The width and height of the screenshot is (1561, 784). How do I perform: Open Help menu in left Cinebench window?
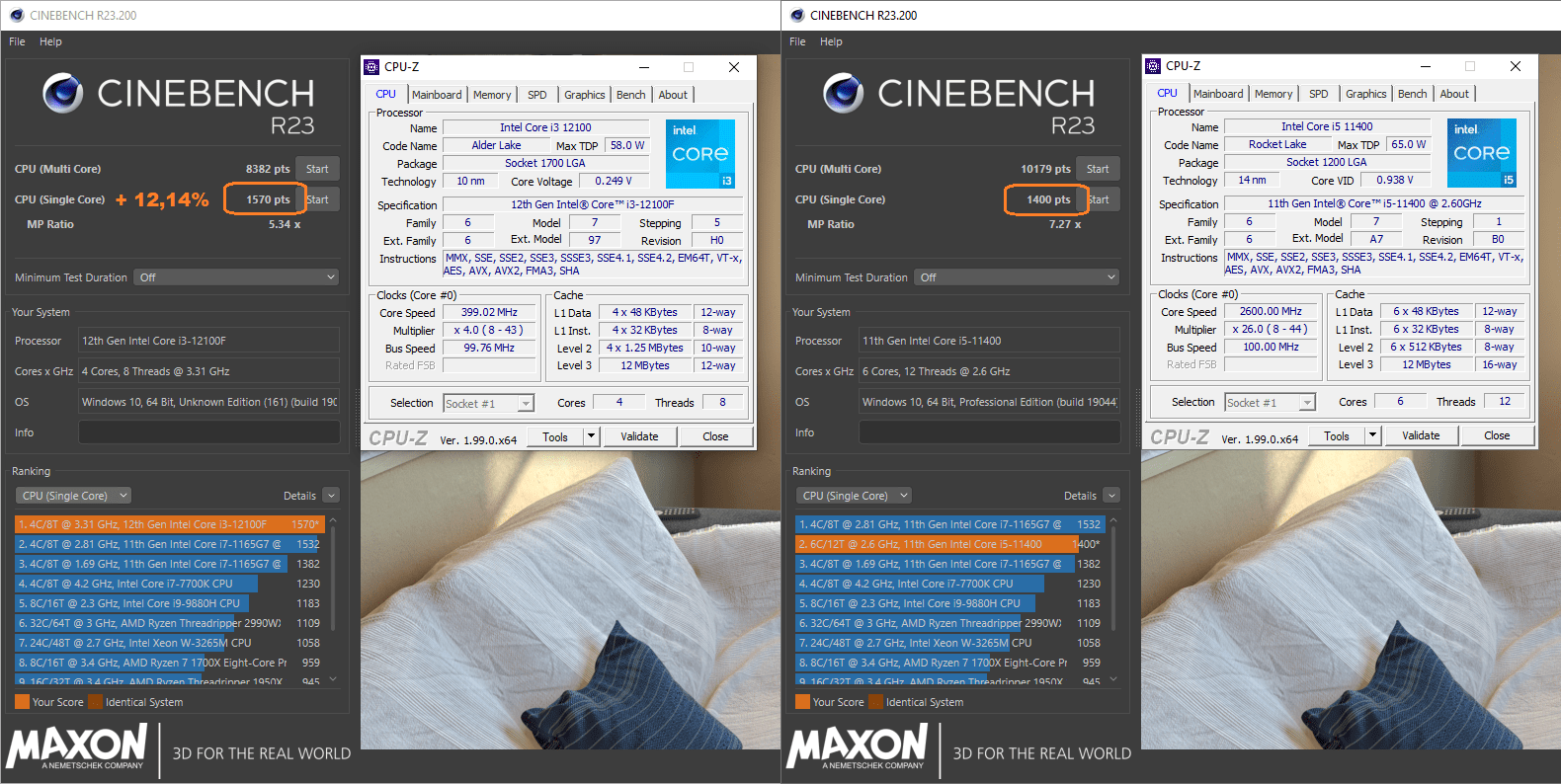tap(50, 41)
